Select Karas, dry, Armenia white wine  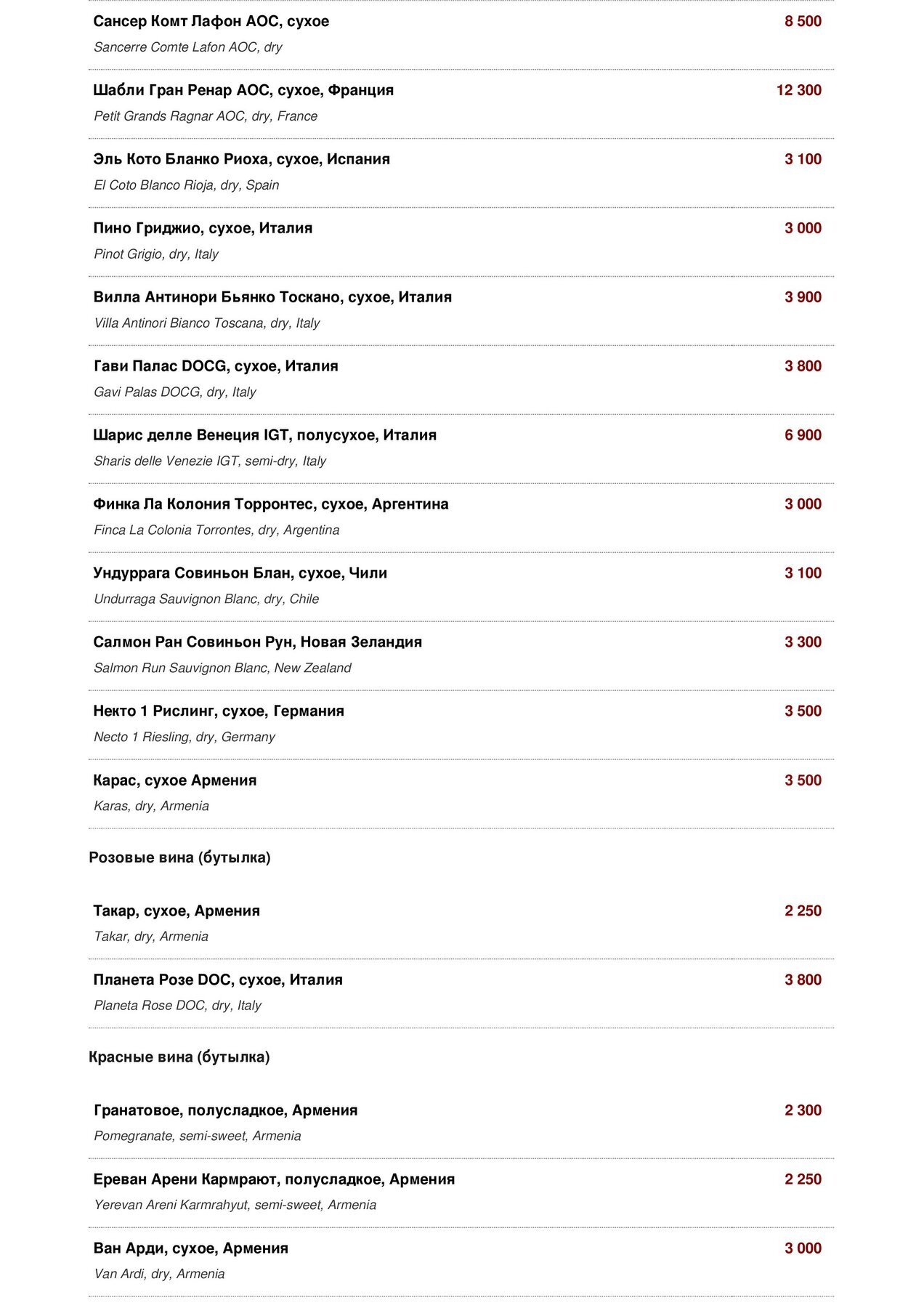(x=461, y=794)
